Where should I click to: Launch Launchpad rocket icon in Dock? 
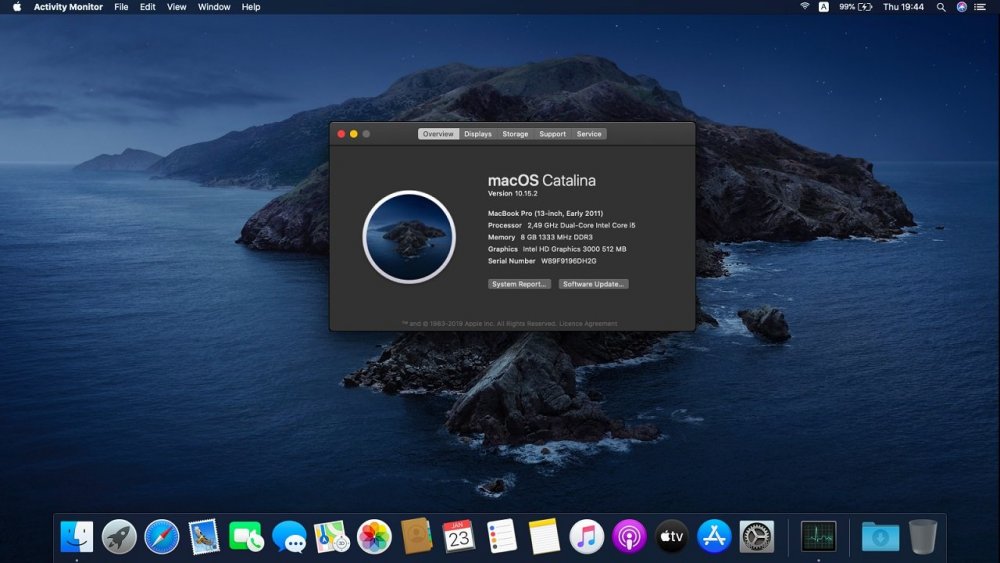point(119,536)
